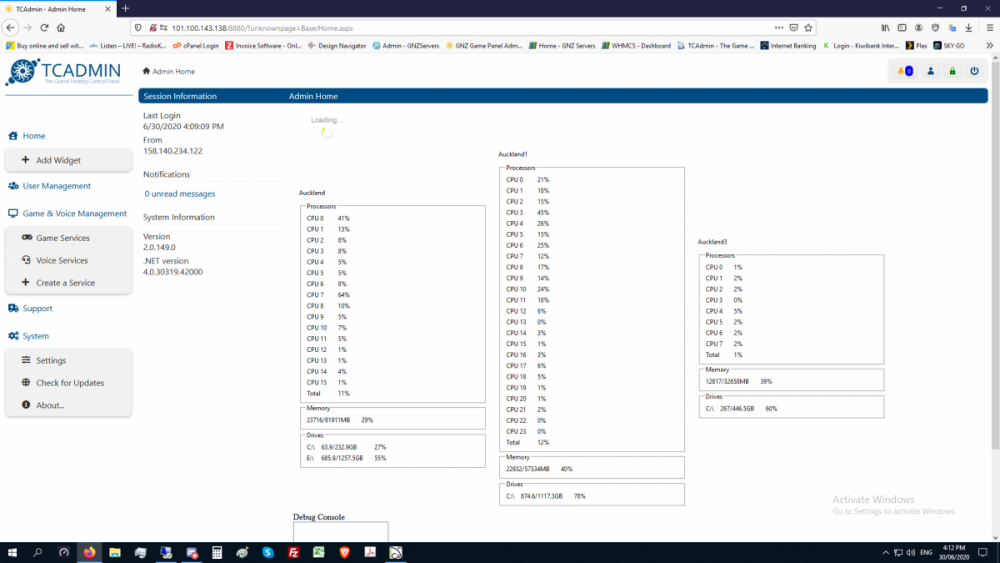This screenshot has width=1000, height=563.
Task: Click the TCAdmin logo
Action: pyautogui.click(x=63, y=73)
